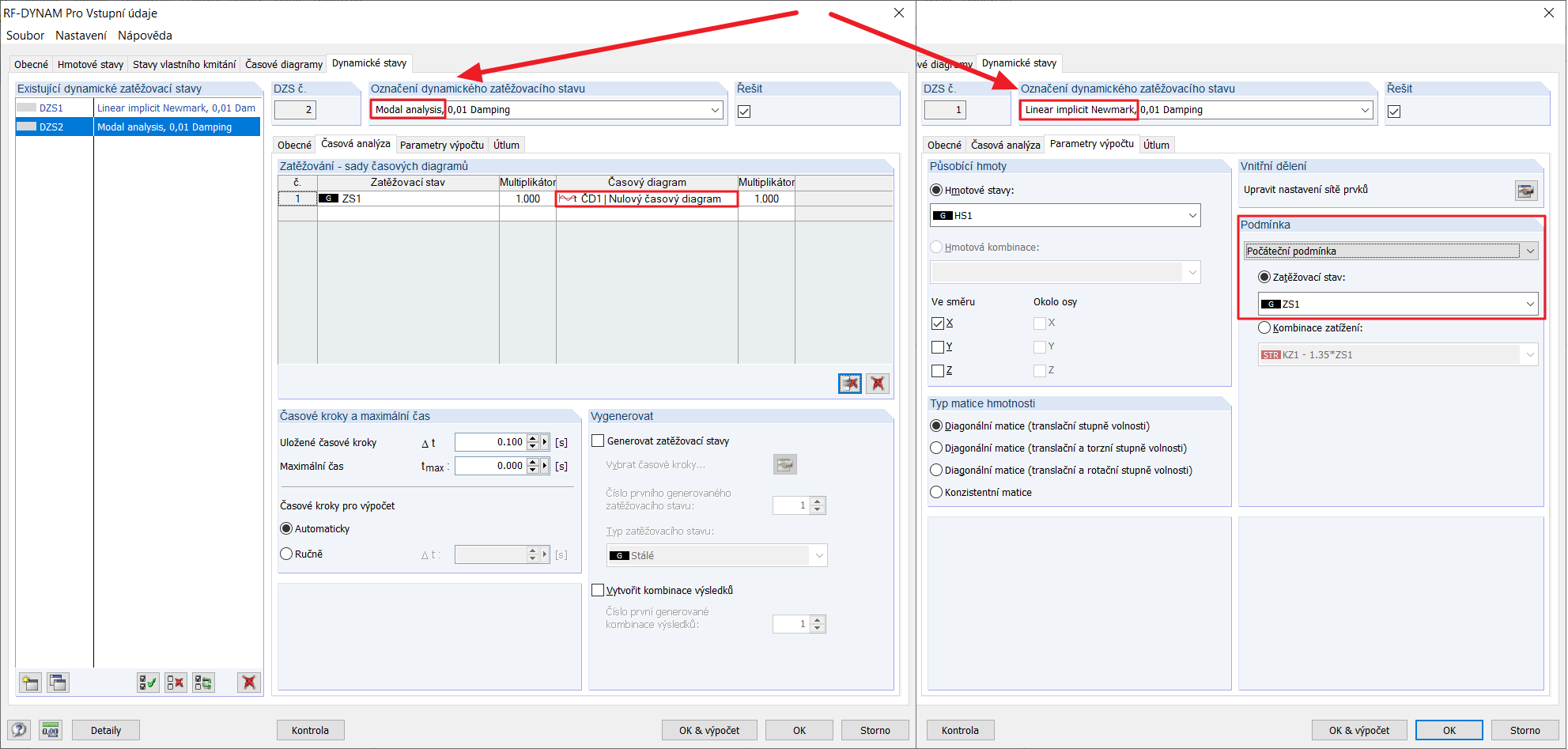Click the Δt 0.100 saved time step field
Viewport: 1568px width, 749px height.
coord(491,442)
